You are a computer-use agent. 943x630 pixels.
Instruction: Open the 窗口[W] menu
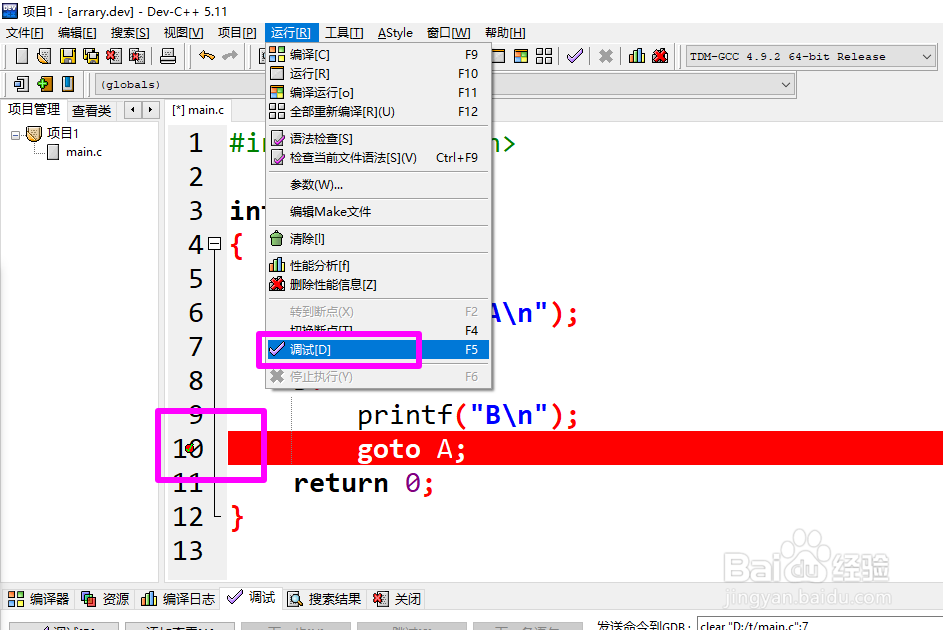coord(449,33)
